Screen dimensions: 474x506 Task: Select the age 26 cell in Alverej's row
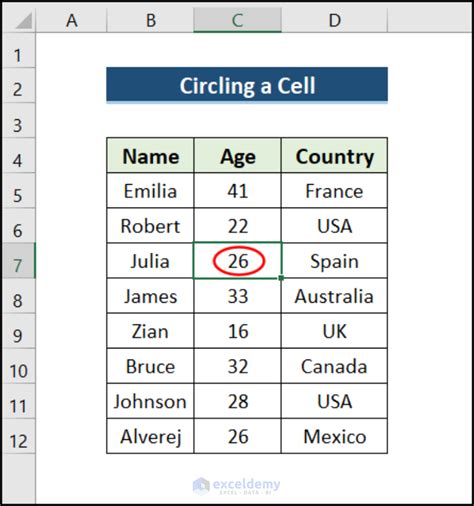[x=237, y=436]
